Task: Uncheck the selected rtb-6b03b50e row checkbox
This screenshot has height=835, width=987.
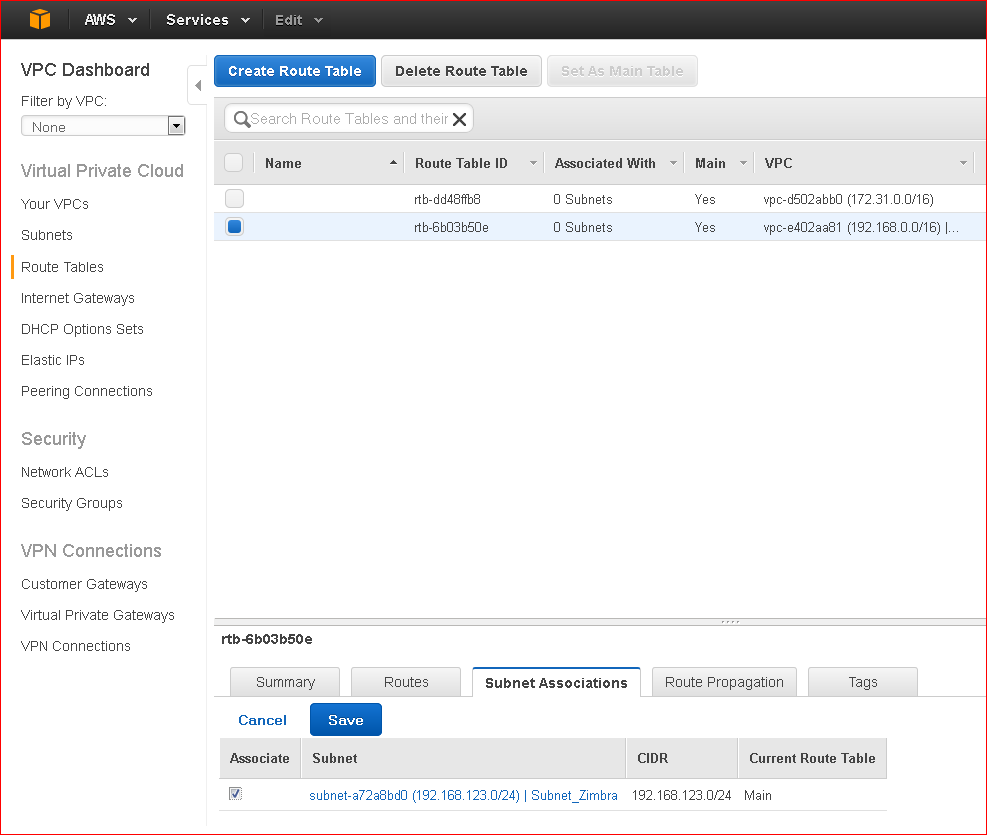Action: [234, 227]
